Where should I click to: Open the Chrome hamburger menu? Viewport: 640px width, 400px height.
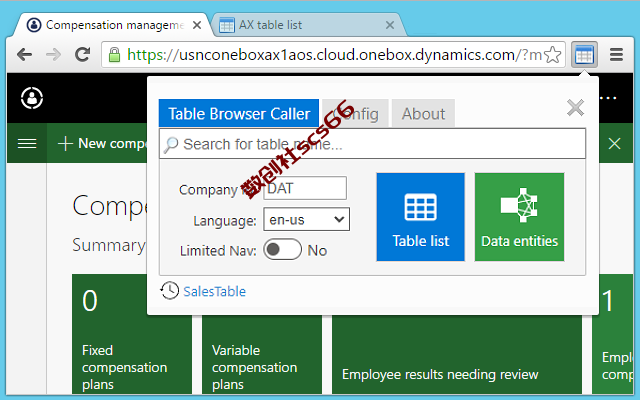(x=616, y=54)
